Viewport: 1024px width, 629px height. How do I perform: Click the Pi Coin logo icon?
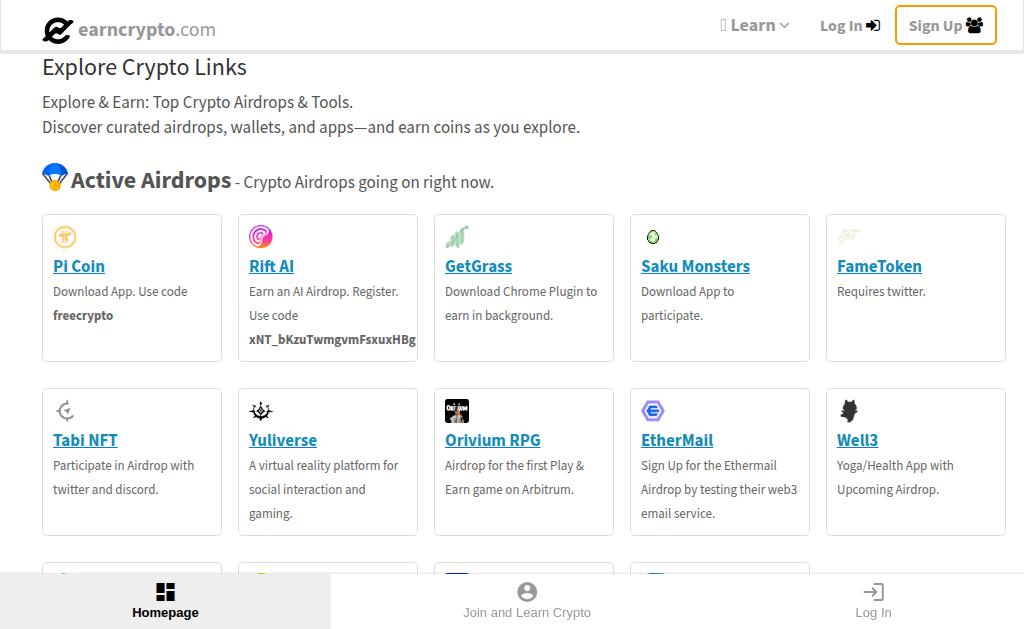(x=65, y=236)
